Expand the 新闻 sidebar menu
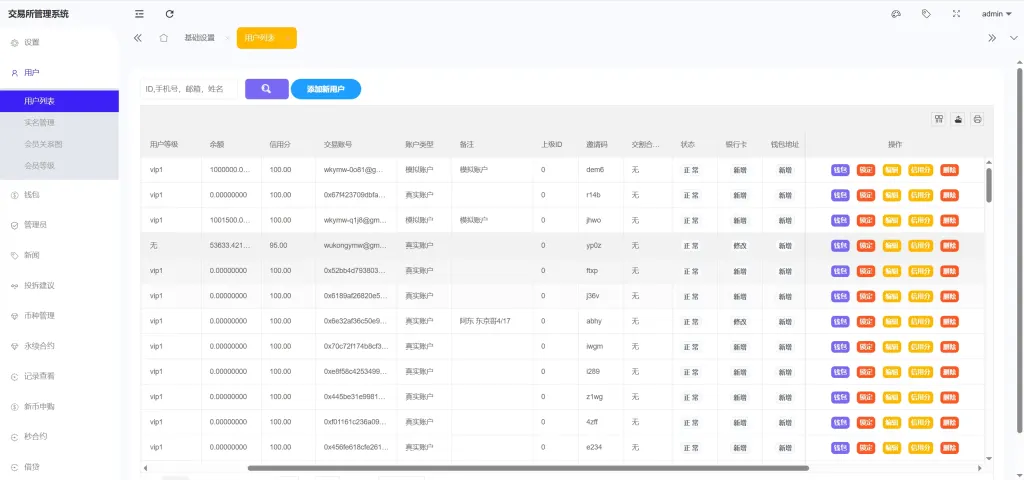 [x=59, y=255]
